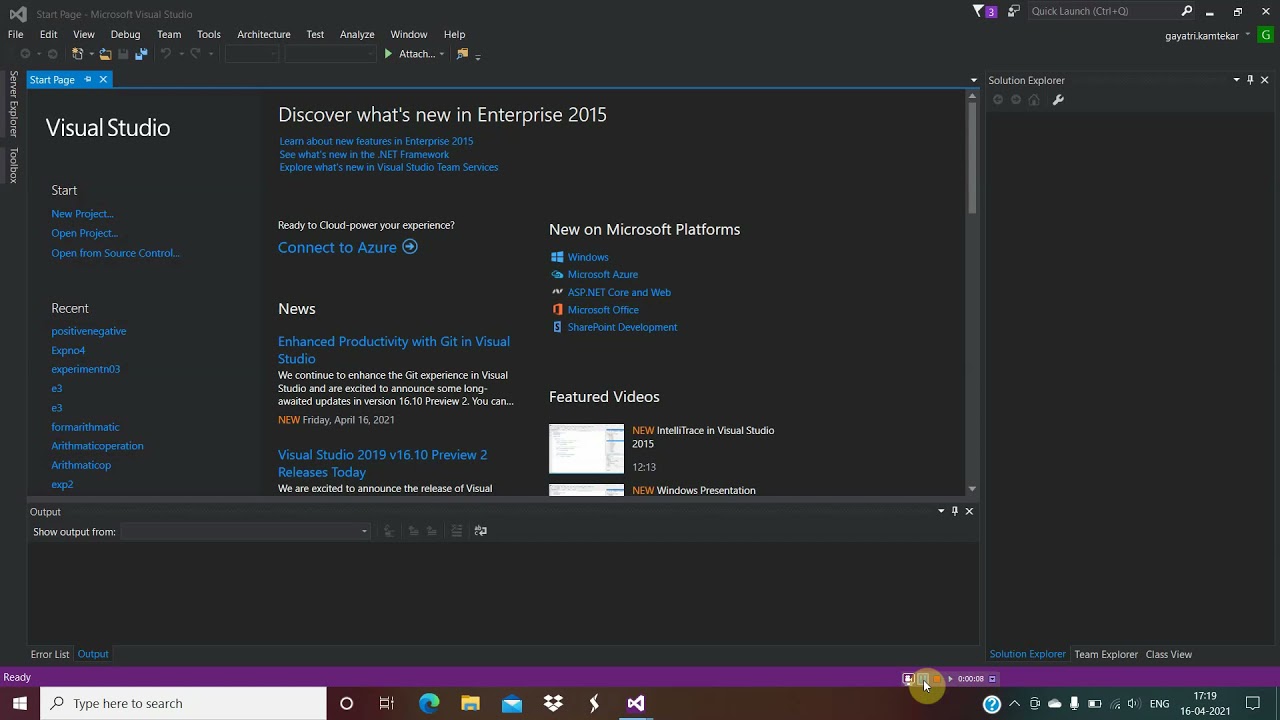Expand the New Project dropdown arrow

(91, 54)
